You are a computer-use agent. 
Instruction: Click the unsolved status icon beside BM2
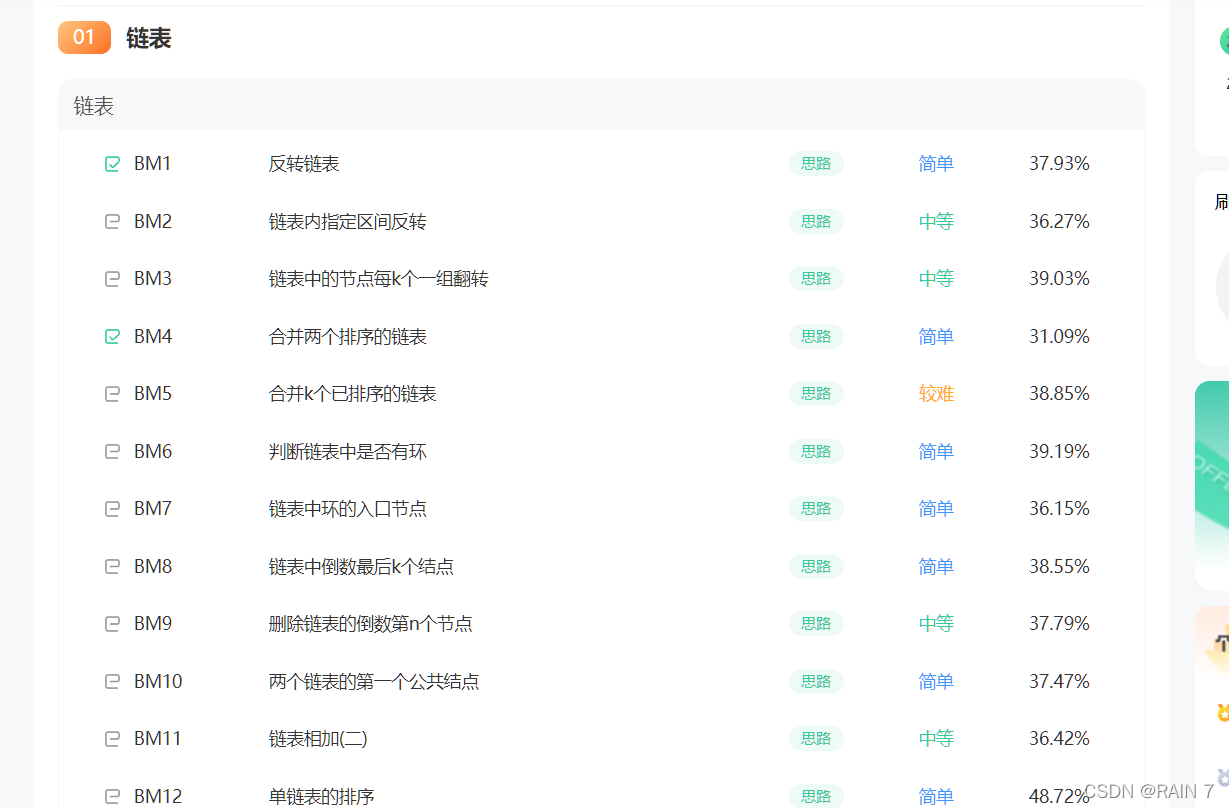(112, 221)
